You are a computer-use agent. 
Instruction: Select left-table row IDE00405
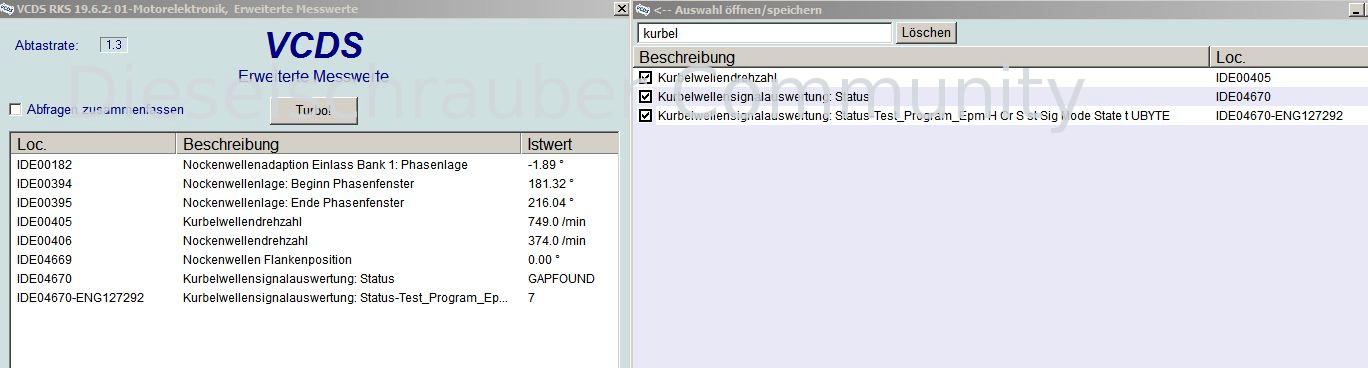pyautogui.click(x=314, y=222)
